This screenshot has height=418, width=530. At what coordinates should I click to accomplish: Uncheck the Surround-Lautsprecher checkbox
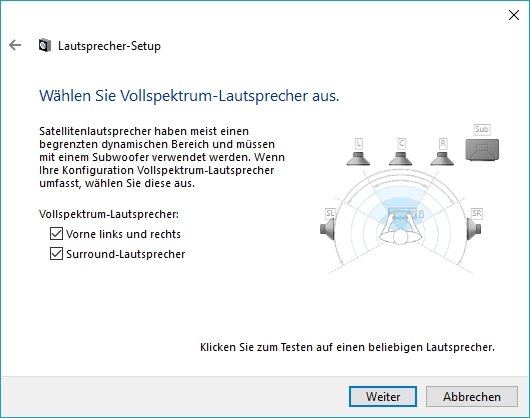pos(56,253)
